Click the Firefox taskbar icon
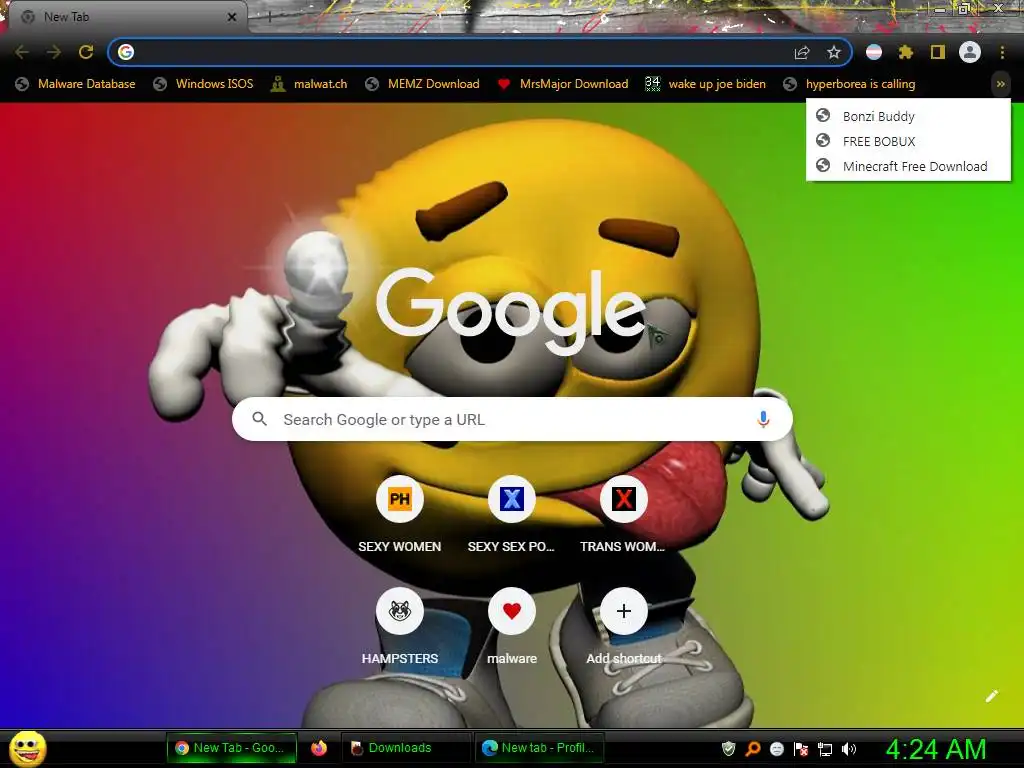Screen dimensions: 1024x768 click(319, 748)
